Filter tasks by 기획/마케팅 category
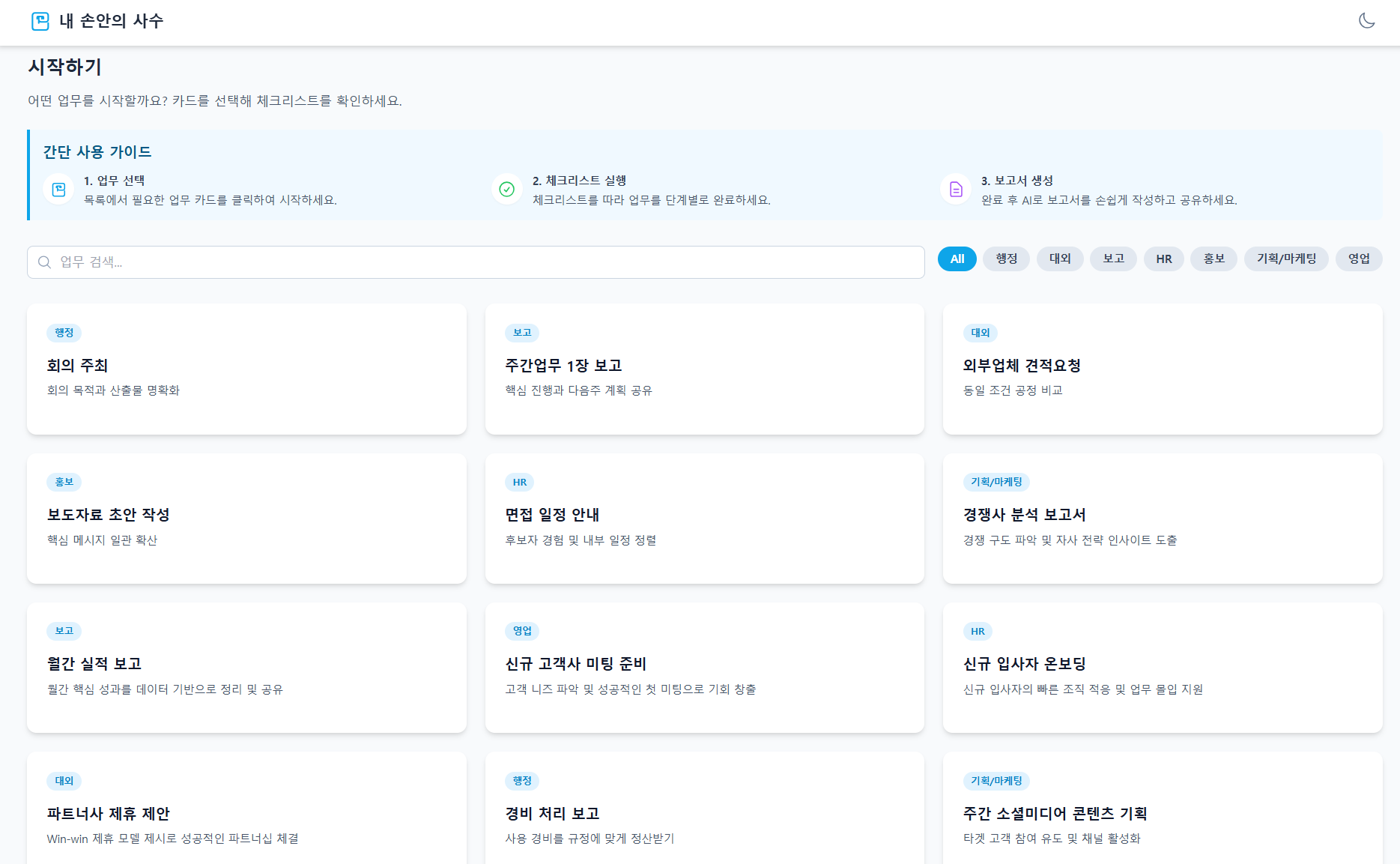The image size is (1400, 864). click(1286, 259)
